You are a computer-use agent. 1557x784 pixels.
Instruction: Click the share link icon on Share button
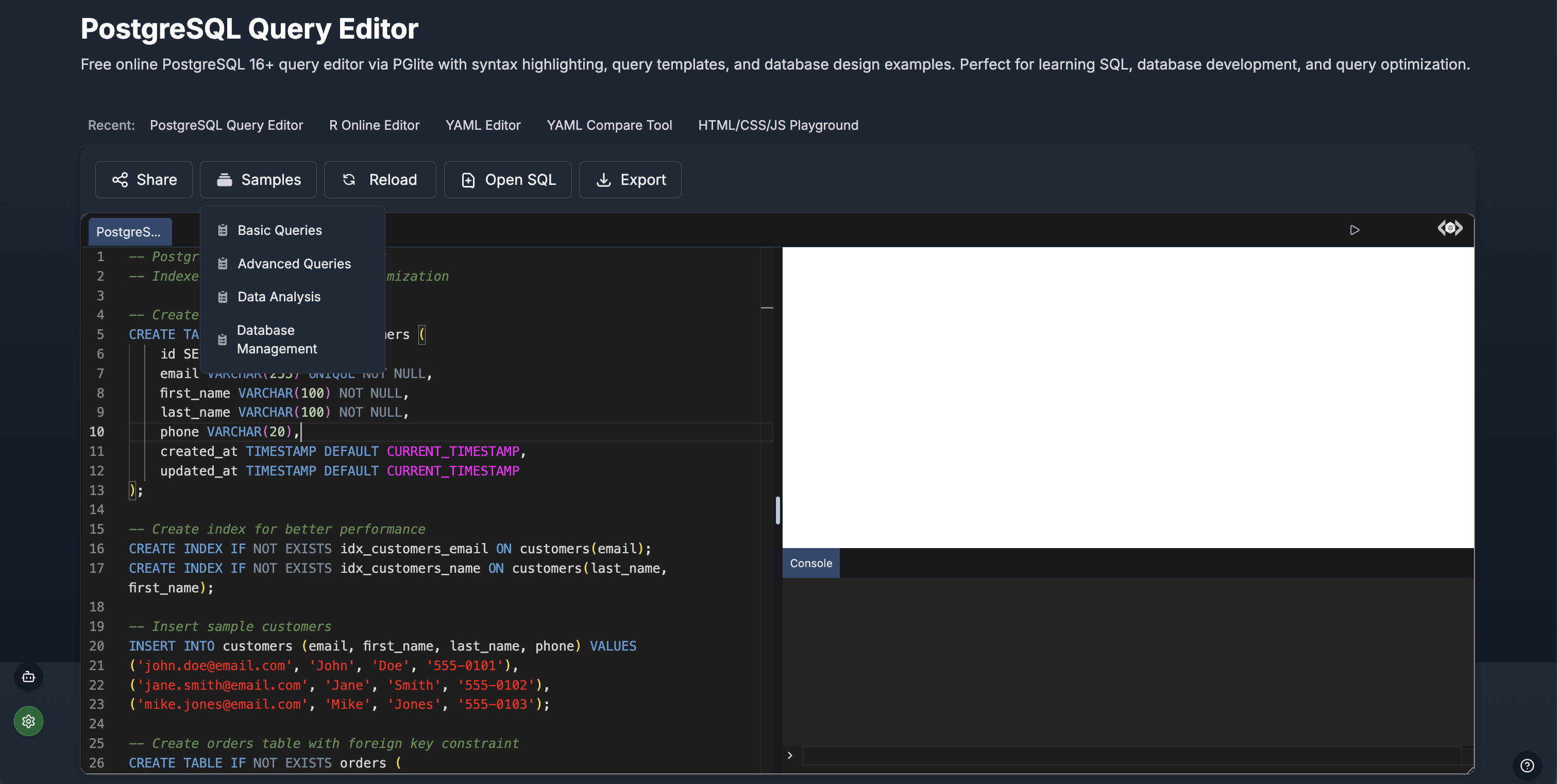[120, 180]
